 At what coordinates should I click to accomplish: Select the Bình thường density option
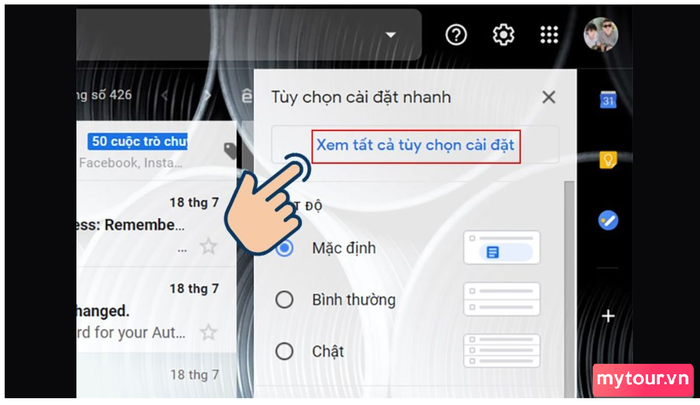(284, 300)
